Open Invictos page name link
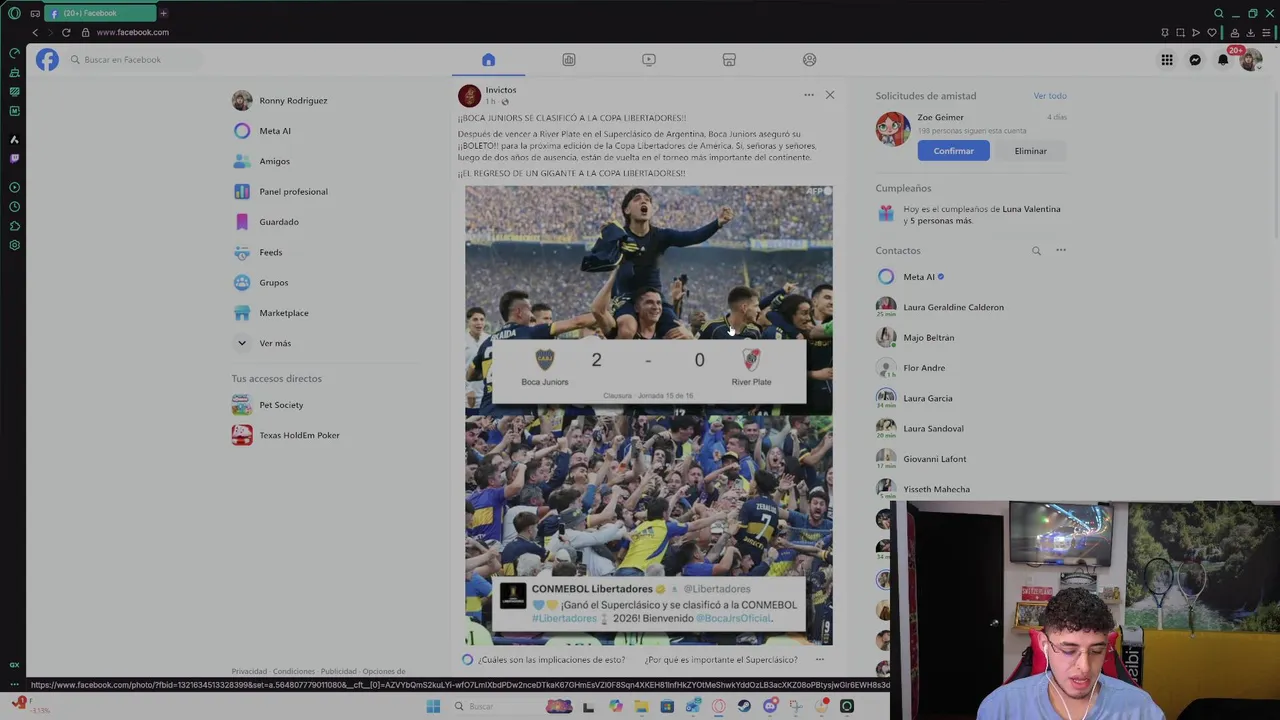The width and height of the screenshot is (1280, 720). pyautogui.click(x=501, y=90)
